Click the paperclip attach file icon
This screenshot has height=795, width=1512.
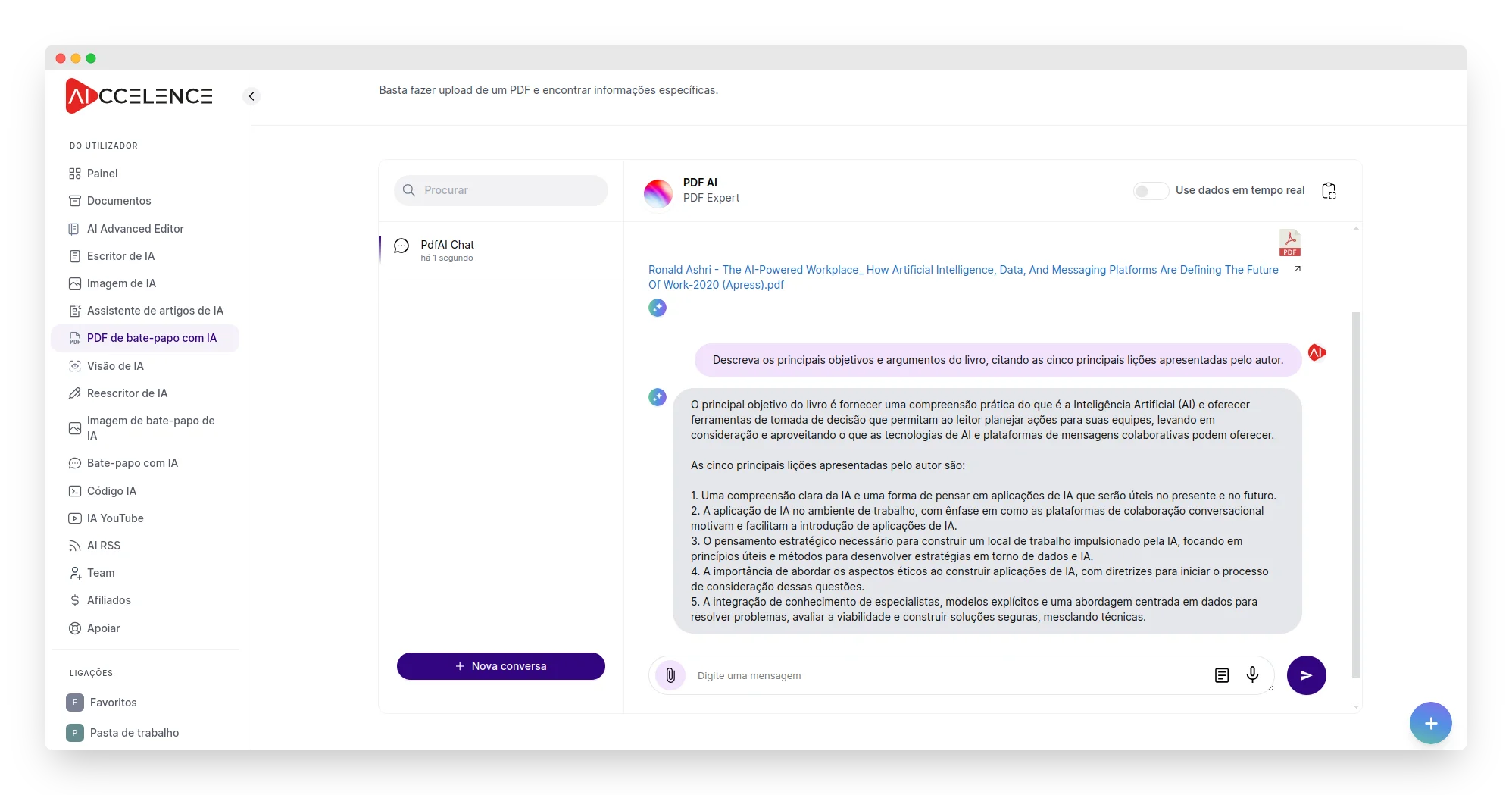pos(670,675)
